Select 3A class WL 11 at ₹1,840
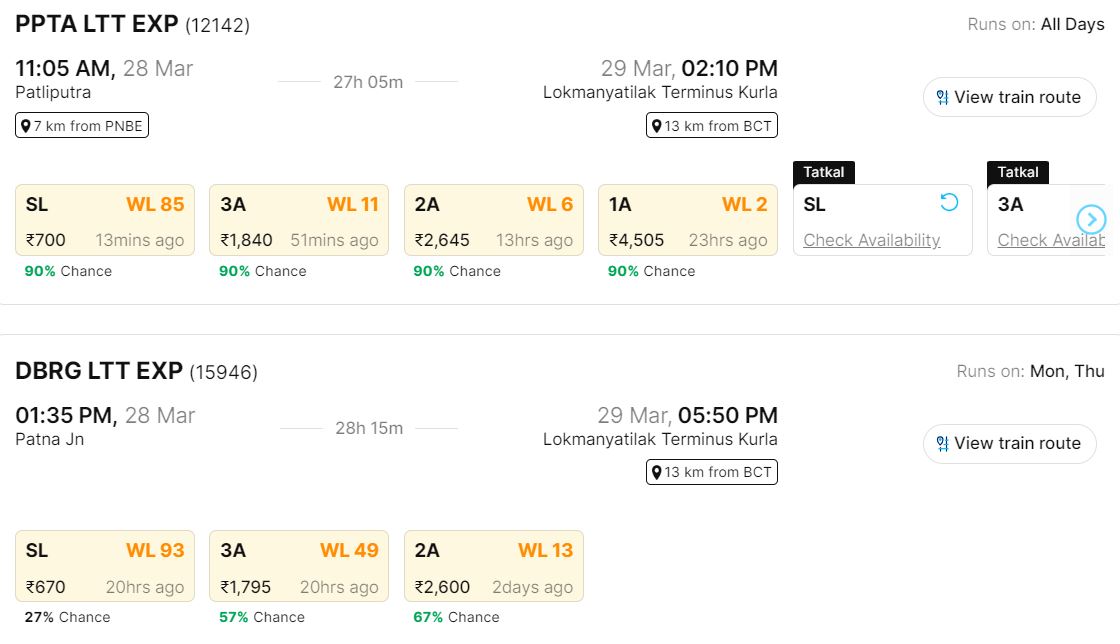1120x644 pixels. [299, 220]
